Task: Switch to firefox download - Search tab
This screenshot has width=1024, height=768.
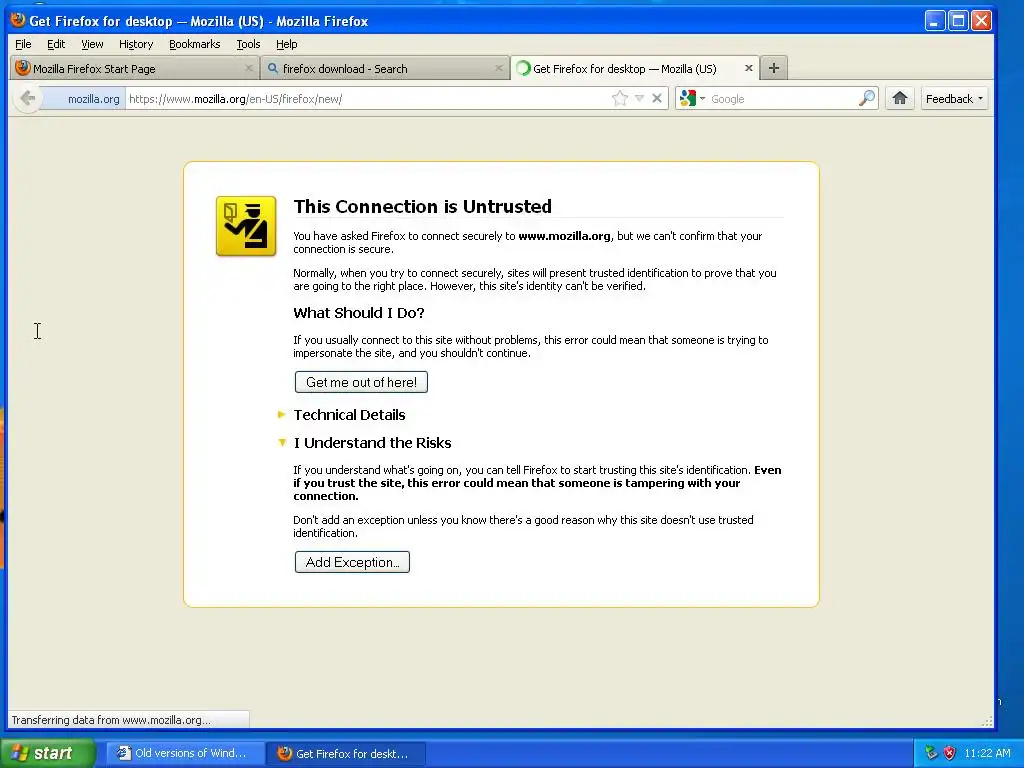Action: (x=384, y=68)
